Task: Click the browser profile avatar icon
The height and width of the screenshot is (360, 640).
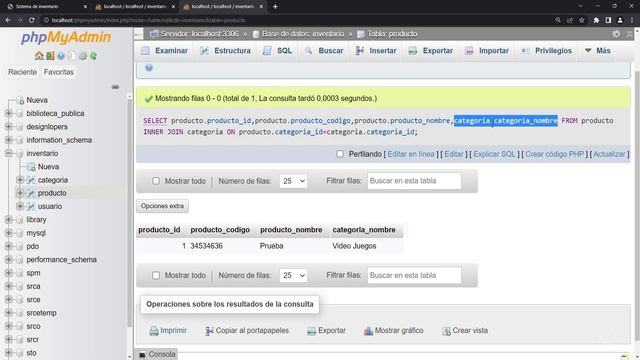Action: pos(620,20)
